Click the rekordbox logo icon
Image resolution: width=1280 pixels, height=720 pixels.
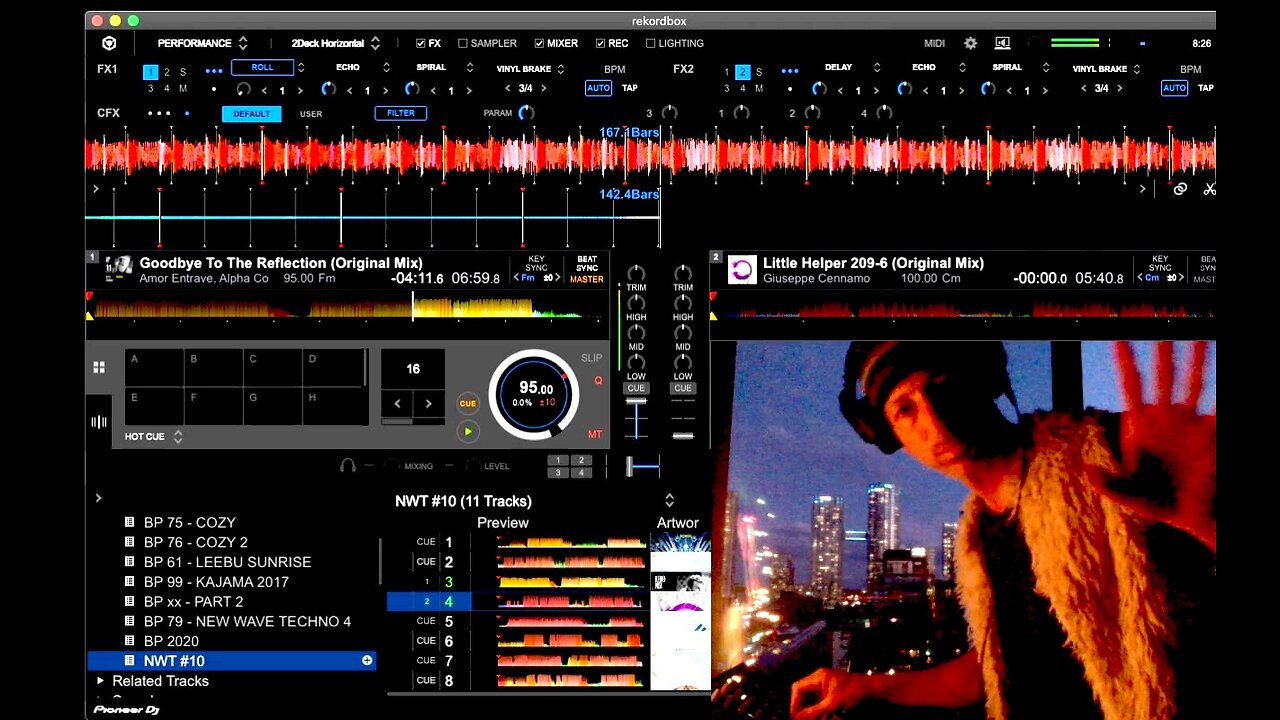point(109,43)
